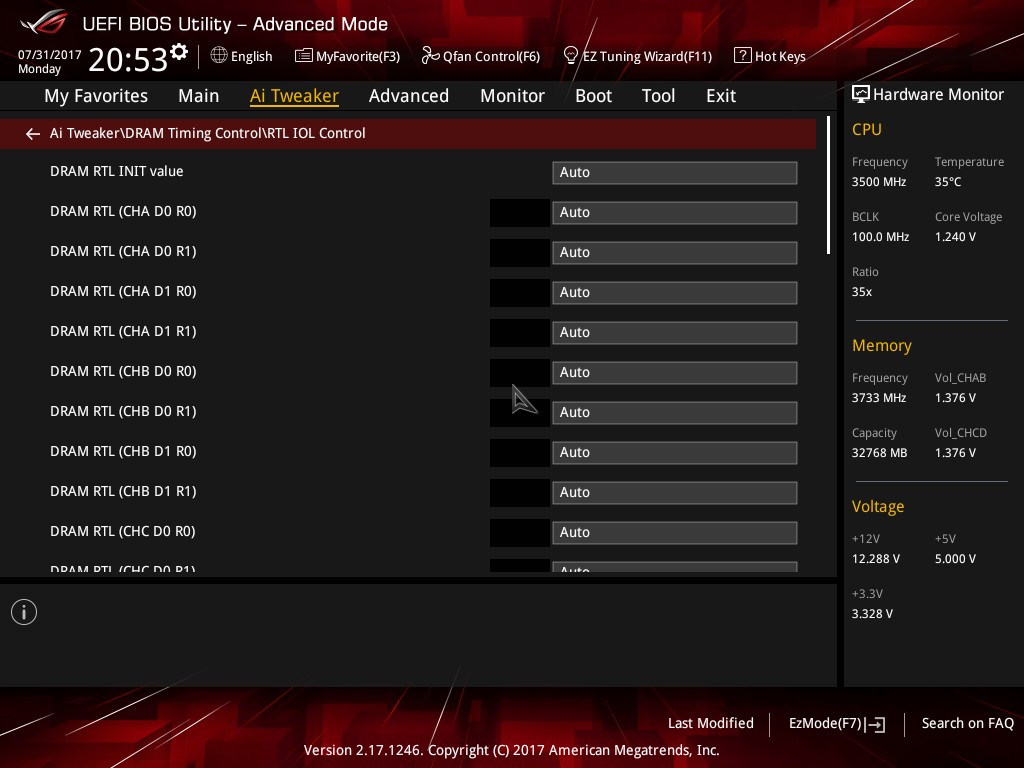This screenshot has height=768, width=1024.
Task: Click the +3.3V reading 3.328 V
Action: point(872,614)
